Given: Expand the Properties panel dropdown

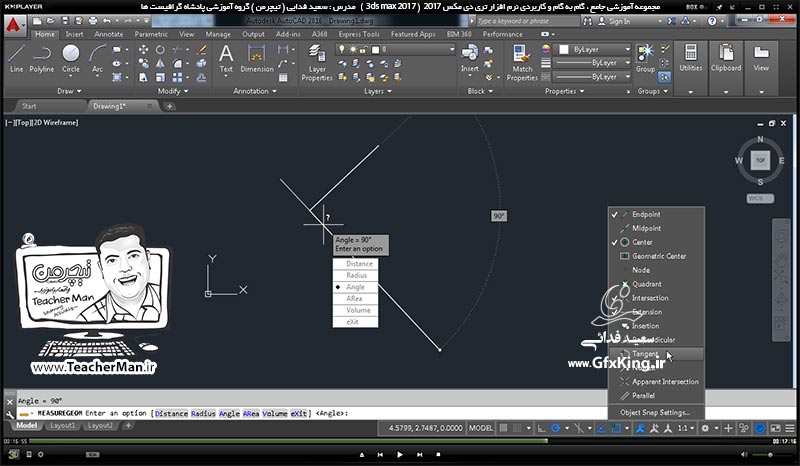Looking at the screenshot, I should [x=564, y=91].
